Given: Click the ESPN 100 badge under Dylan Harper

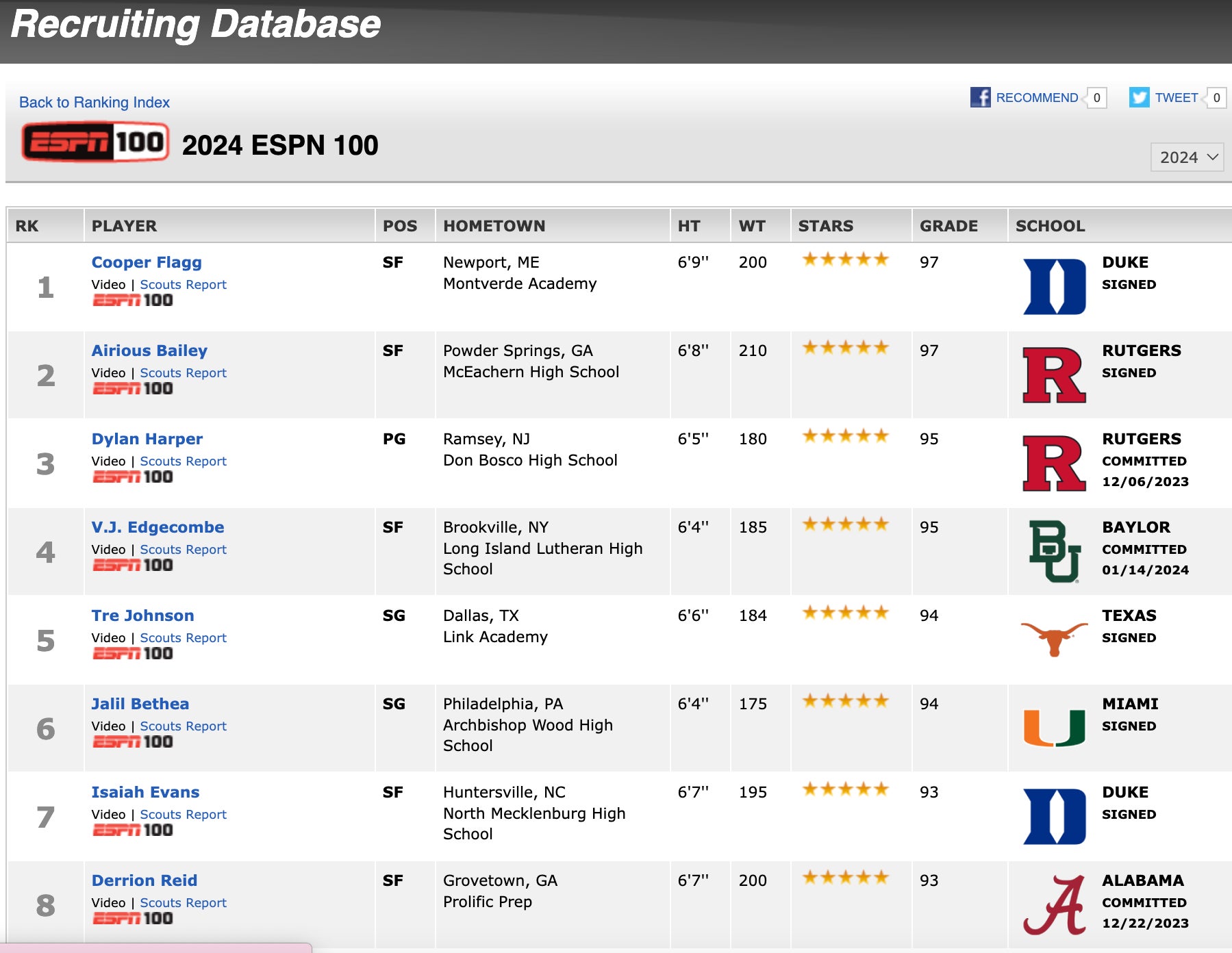Looking at the screenshot, I should [x=133, y=477].
